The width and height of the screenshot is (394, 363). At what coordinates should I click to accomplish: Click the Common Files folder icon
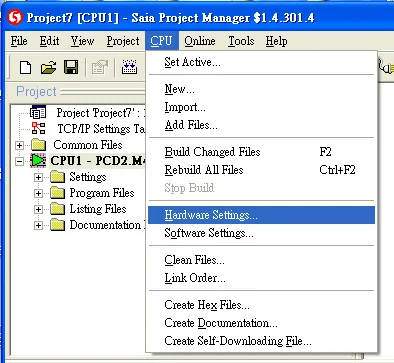click(x=39, y=145)
